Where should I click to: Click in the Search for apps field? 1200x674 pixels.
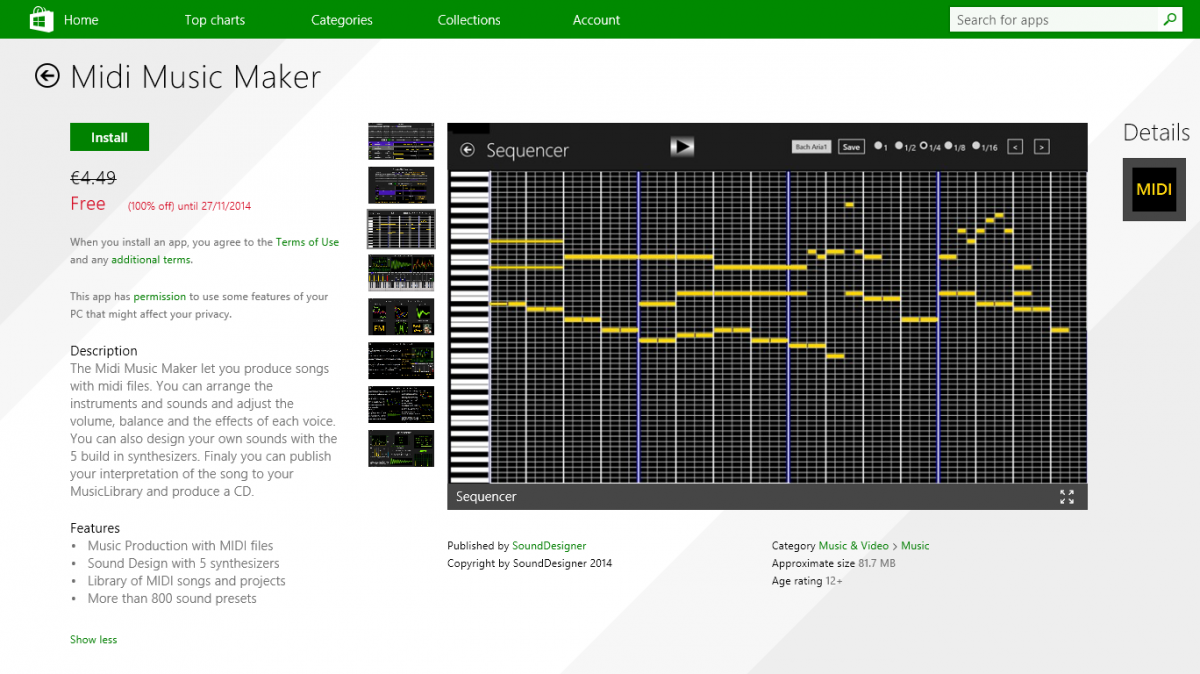(x=1054, y=19)
